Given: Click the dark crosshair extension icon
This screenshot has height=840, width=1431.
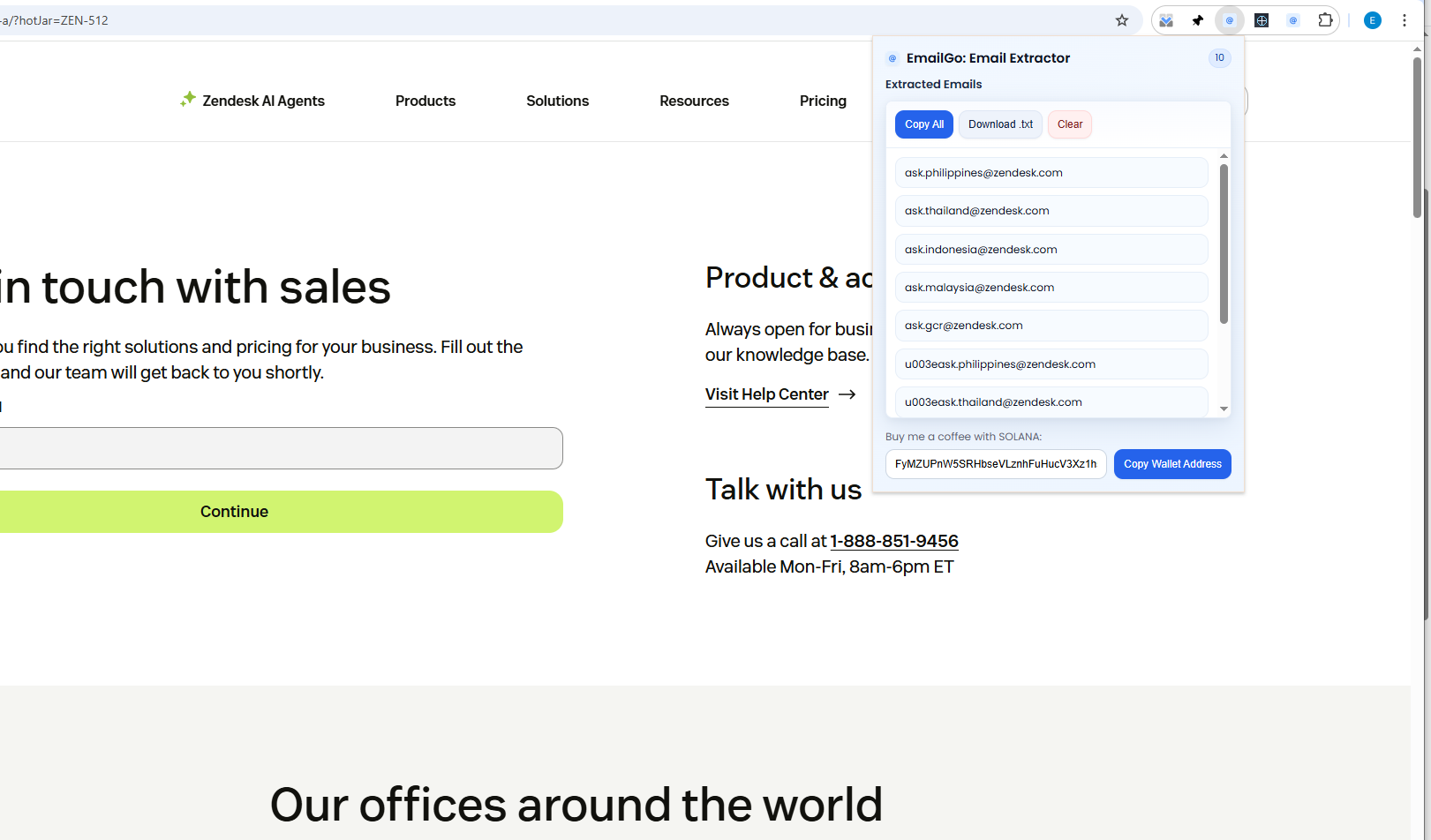Looking at the screenshot, I should pos(1262,20).
